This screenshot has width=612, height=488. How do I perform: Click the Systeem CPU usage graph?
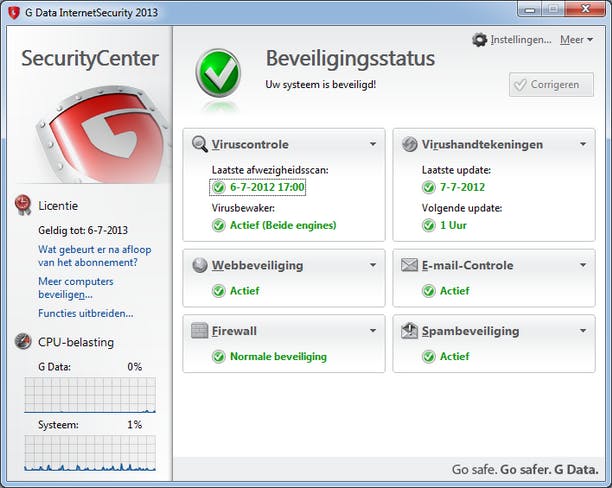90,453
